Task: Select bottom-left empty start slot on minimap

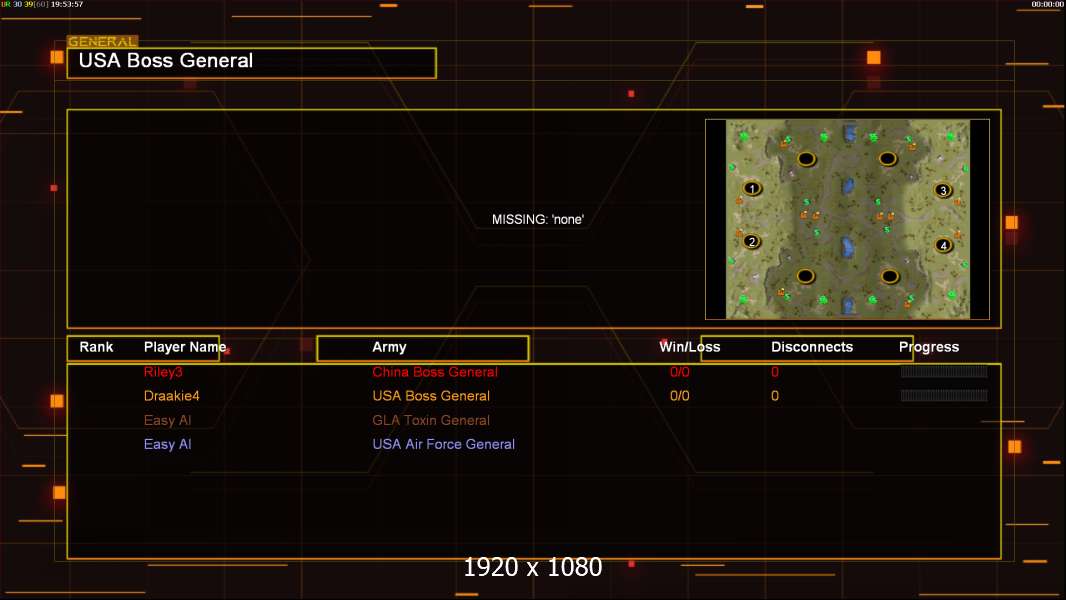Action: 806,276
